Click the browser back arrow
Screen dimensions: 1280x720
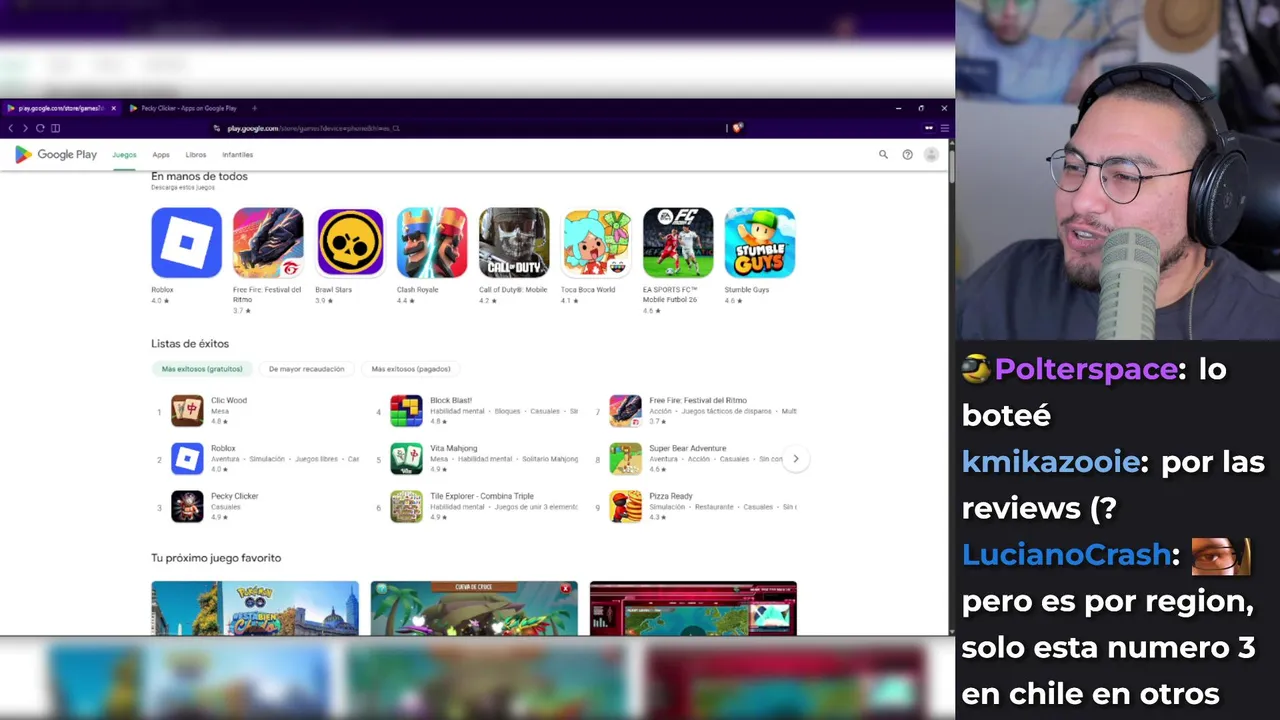click(11, 128)
